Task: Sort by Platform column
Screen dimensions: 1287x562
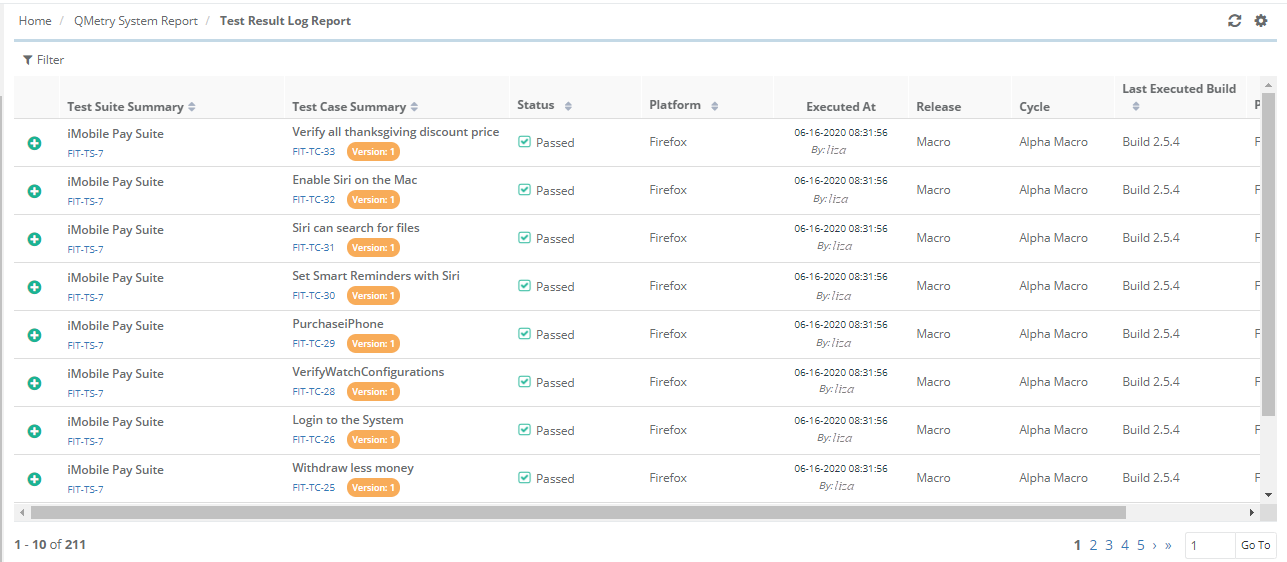Action: [x=715, y=106]
